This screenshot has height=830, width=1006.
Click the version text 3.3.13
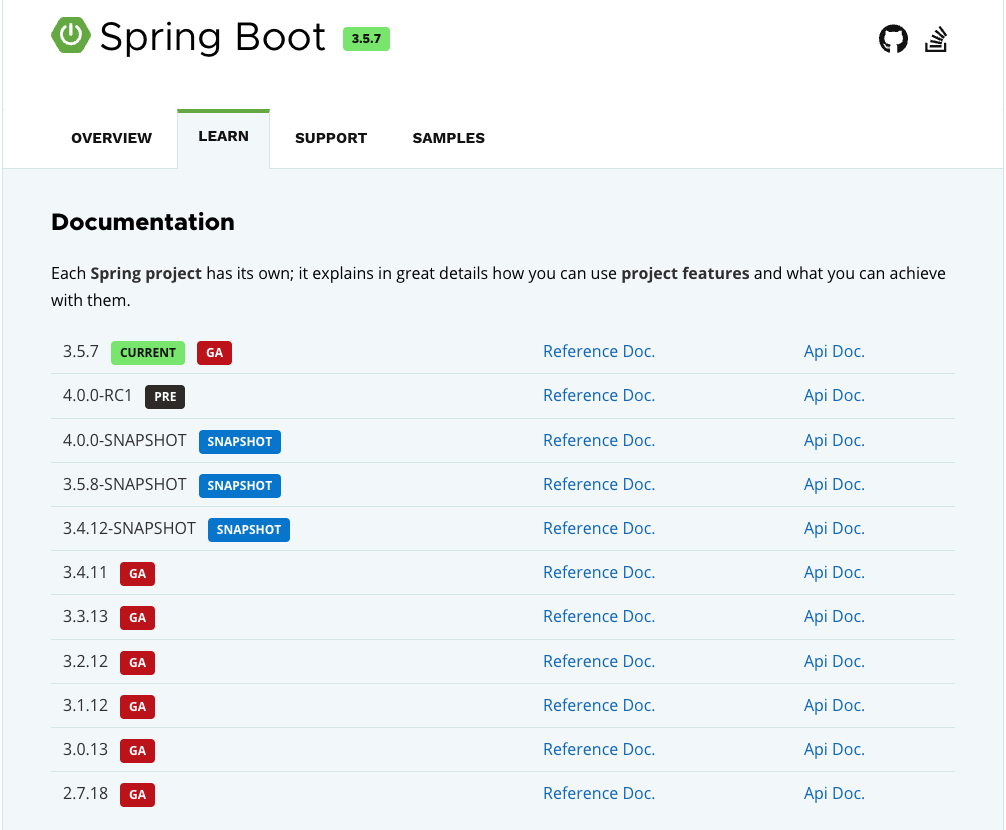85,616
